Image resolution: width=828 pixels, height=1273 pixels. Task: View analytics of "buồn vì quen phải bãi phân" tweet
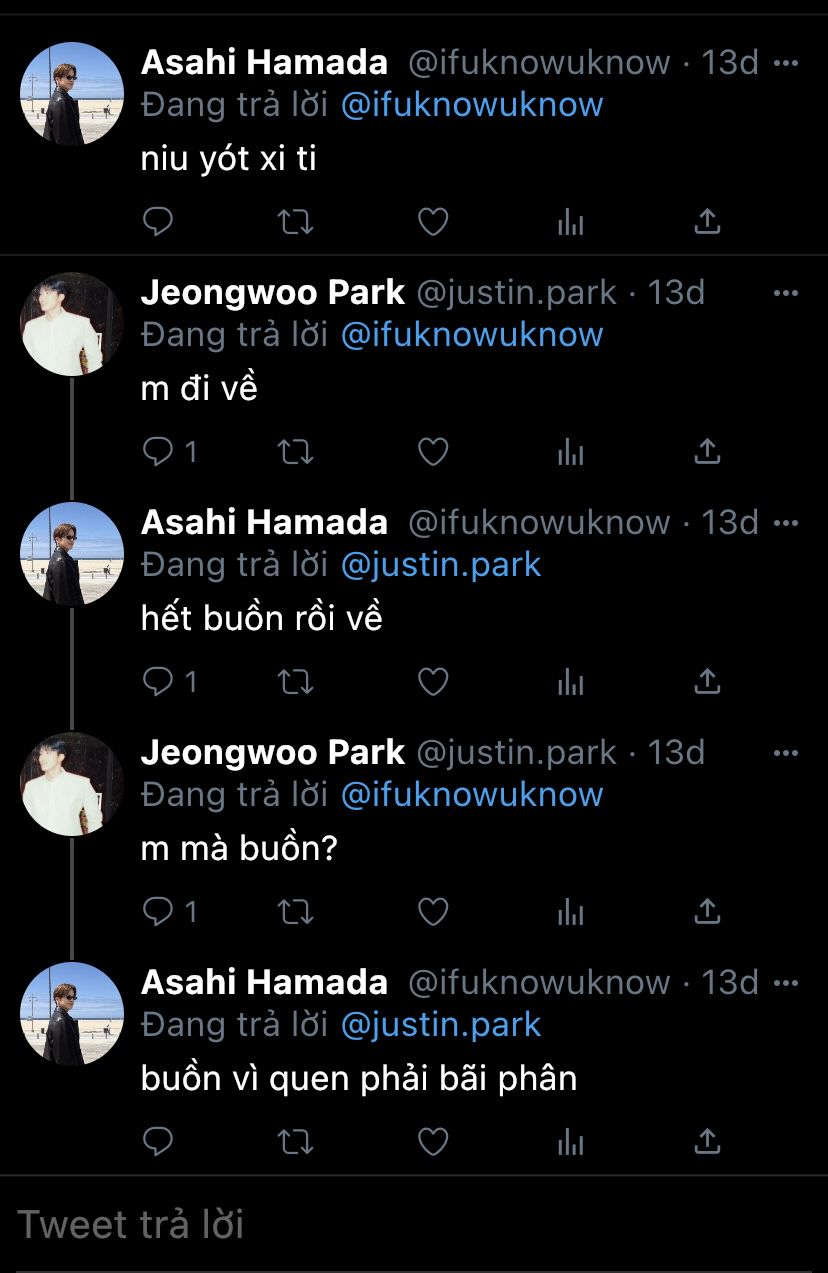[570, 1142]
